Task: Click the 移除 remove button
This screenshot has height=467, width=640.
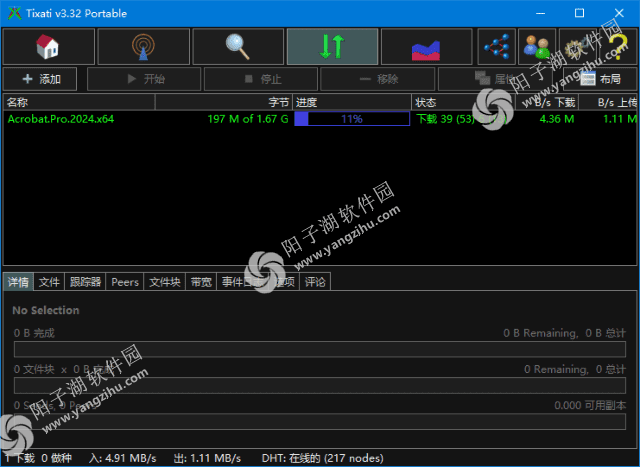Action: (x=378, y=79)
